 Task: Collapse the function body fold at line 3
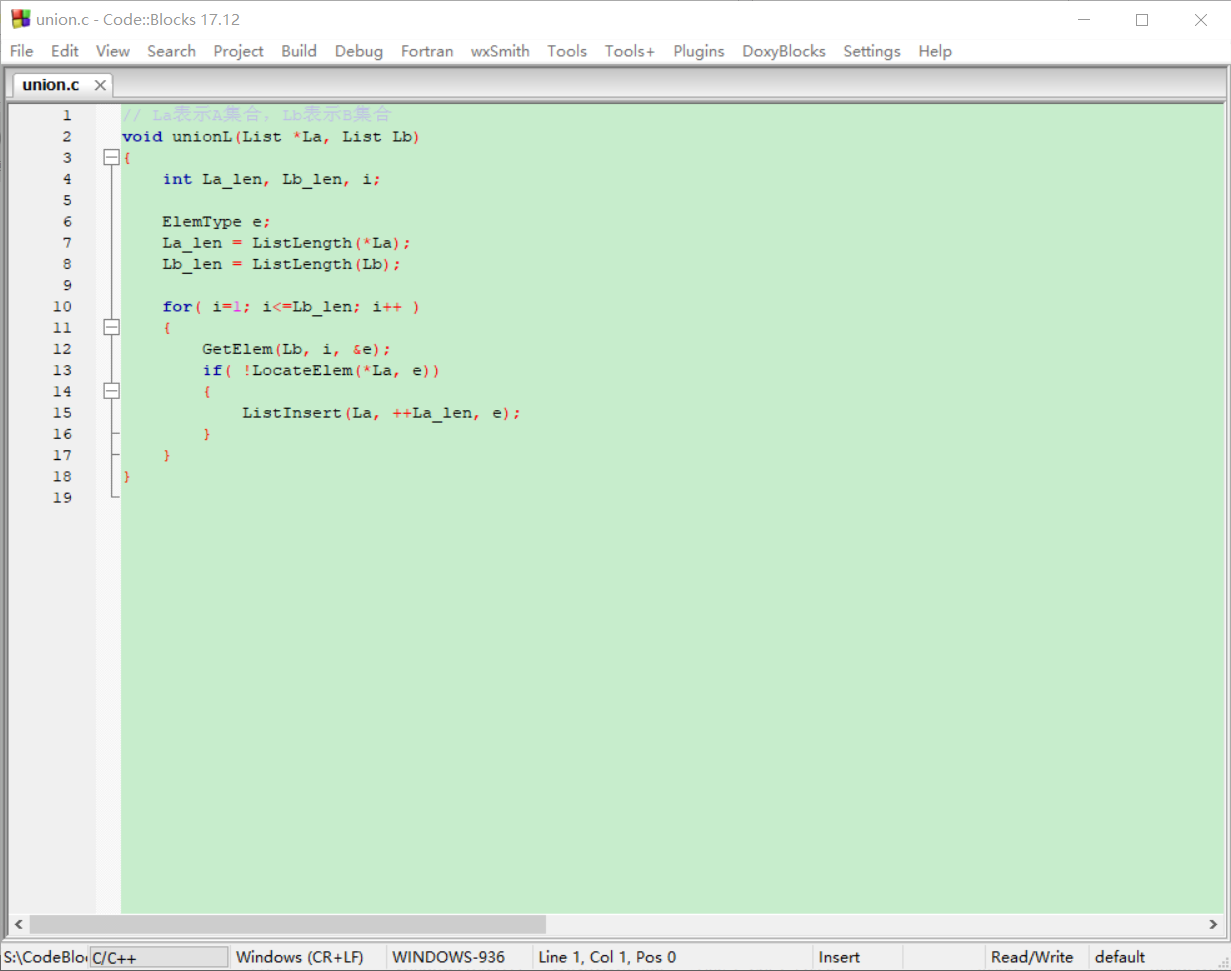point(111,158)
